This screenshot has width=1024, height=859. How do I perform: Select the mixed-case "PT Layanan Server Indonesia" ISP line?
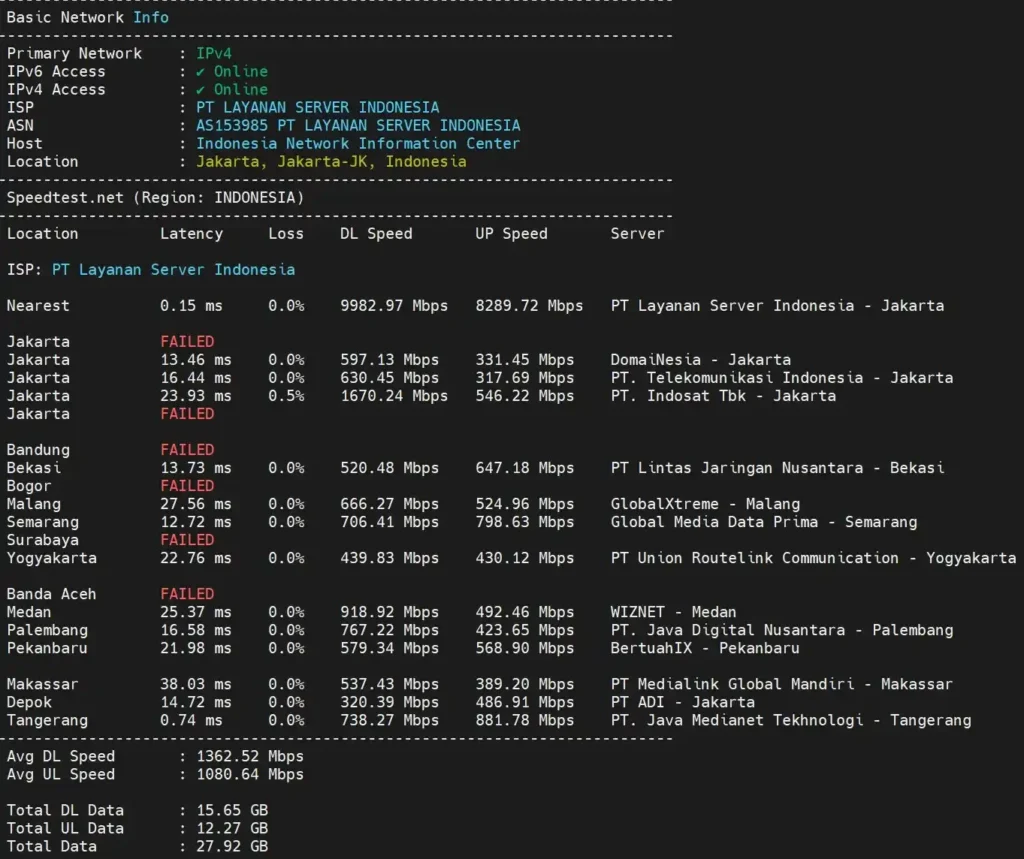point(174,270)
